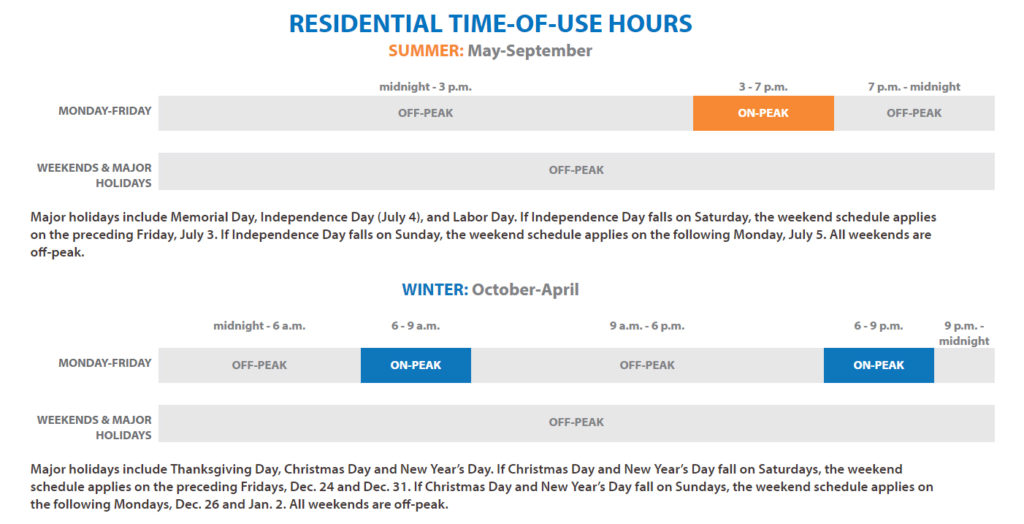This screenshot has width=1024, height=524.
Task: Click the SUMMER: May-September heading
Action: coord(490,51)
